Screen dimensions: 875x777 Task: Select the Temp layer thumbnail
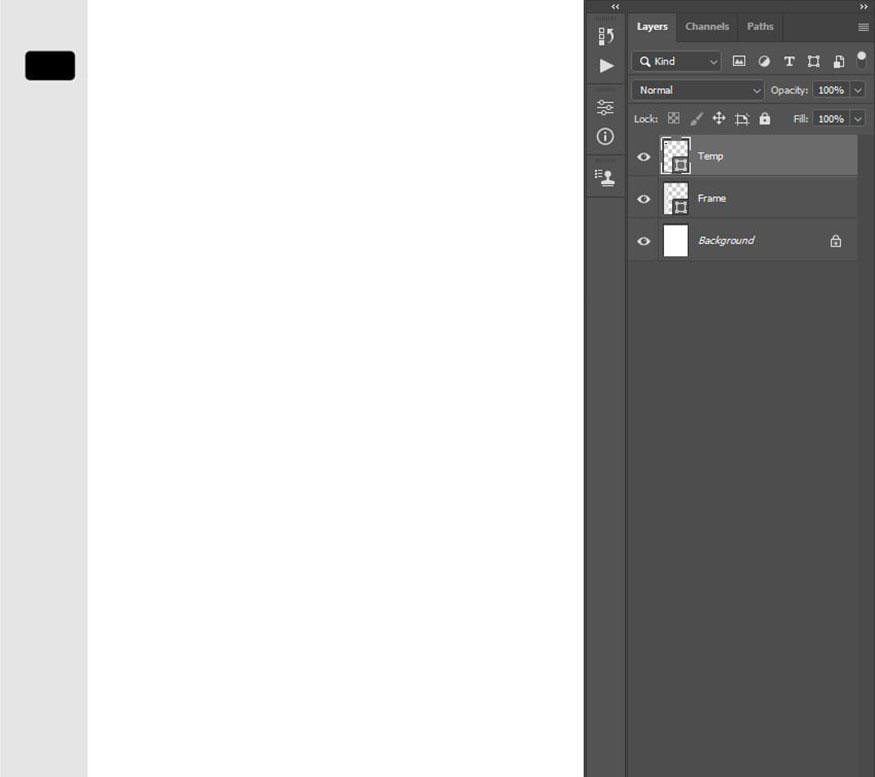(x=675, y=156)
